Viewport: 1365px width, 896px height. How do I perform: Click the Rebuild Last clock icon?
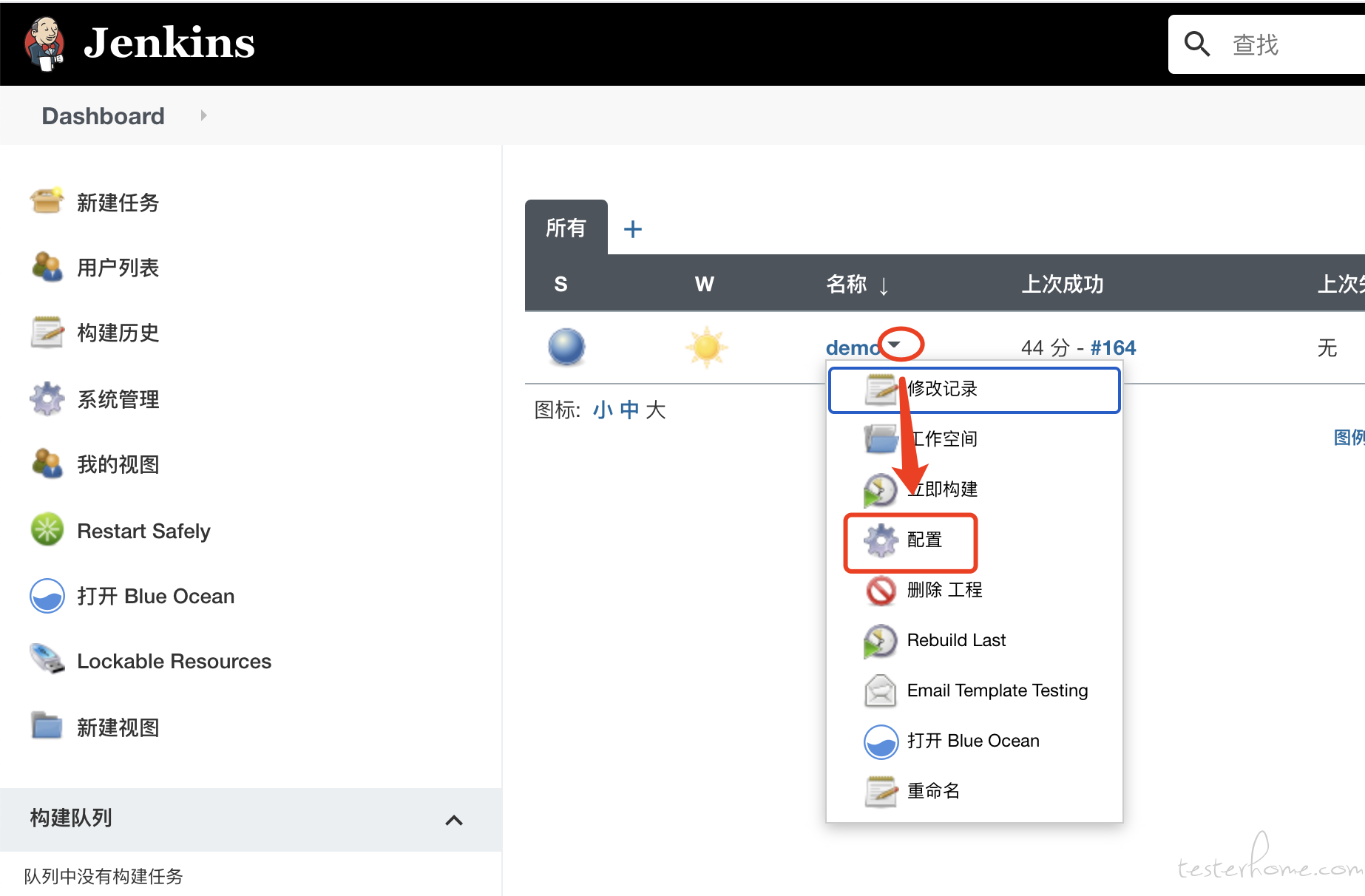[880, 641]
